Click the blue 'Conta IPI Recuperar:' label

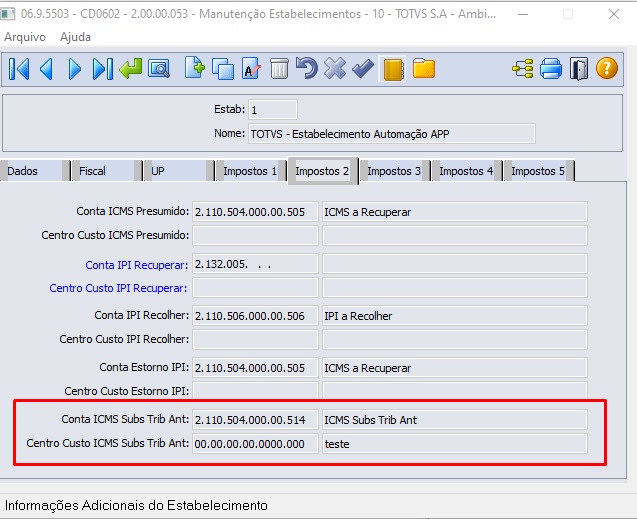coord(137,265)
